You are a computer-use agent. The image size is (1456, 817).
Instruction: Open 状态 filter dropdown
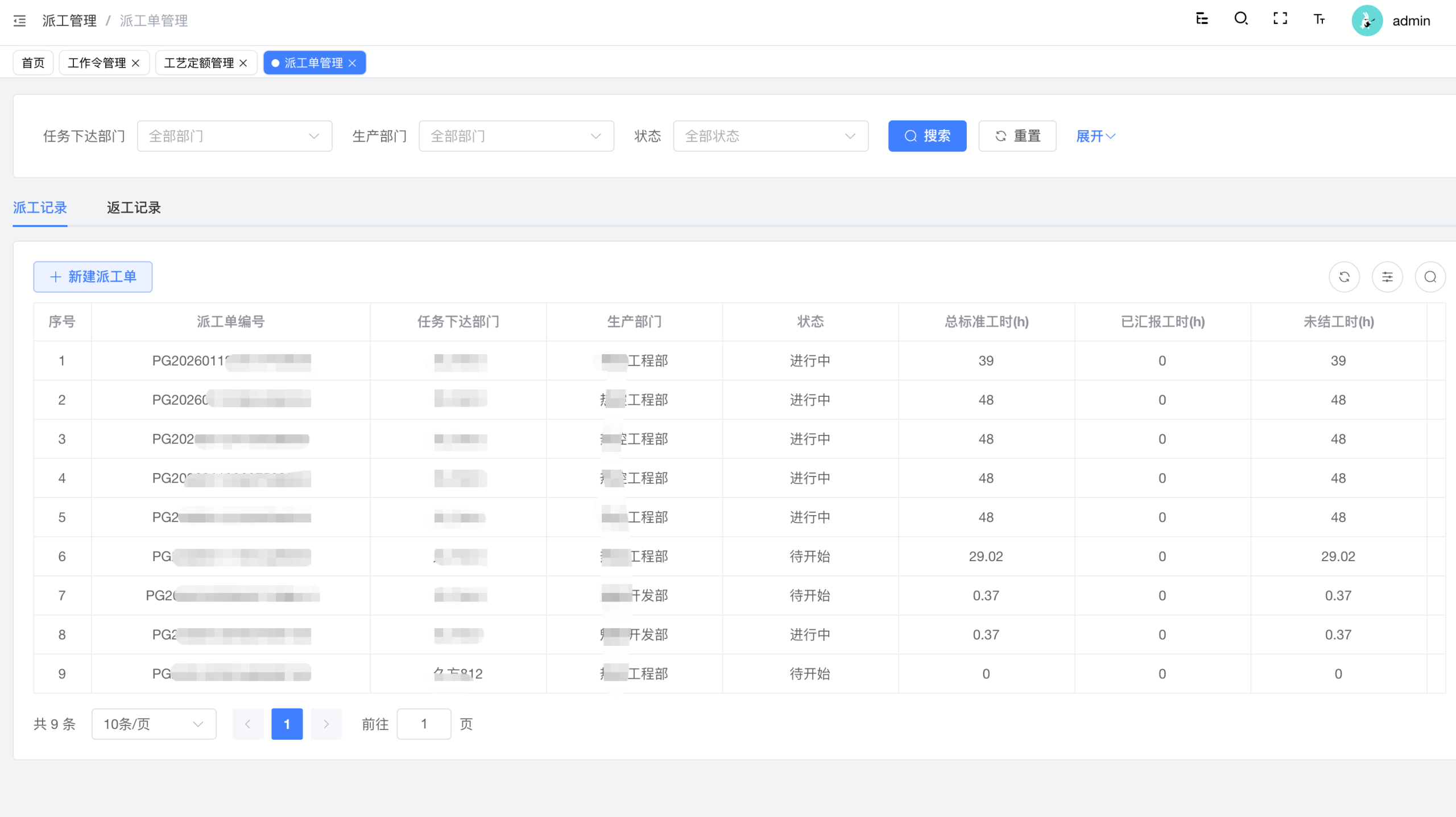point(771,136)
